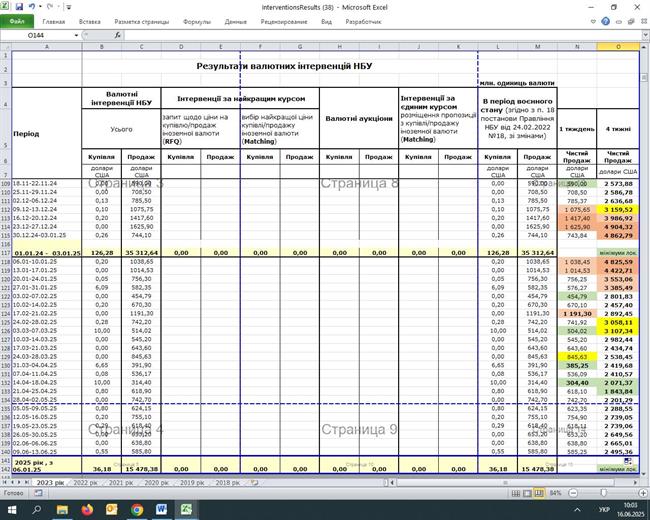
Task: Switch to Page Layout view
Action: pos(527,493)
